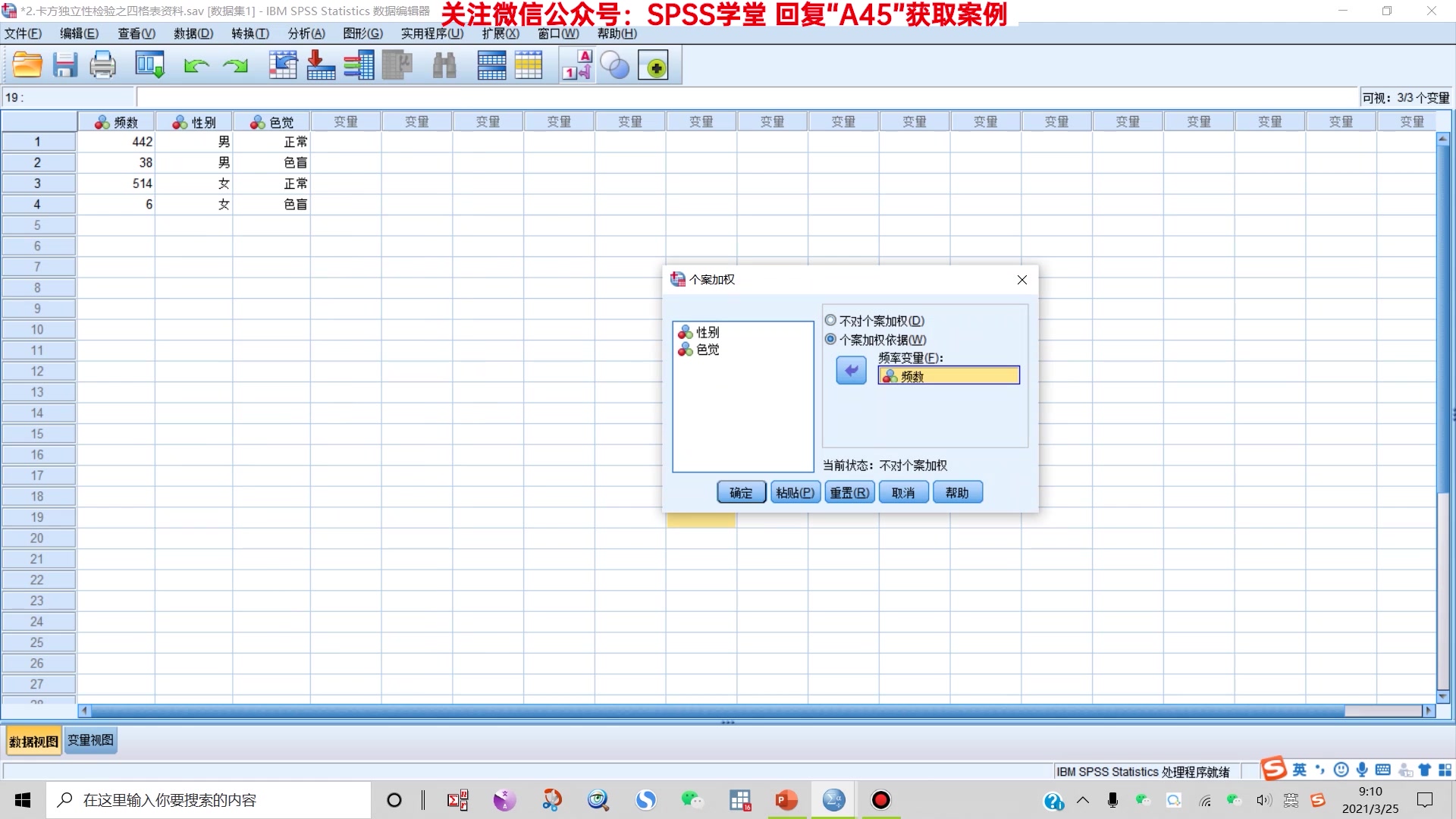
Task: Select 个案加权依据 radio option
Action: click(x=831, y=340)
